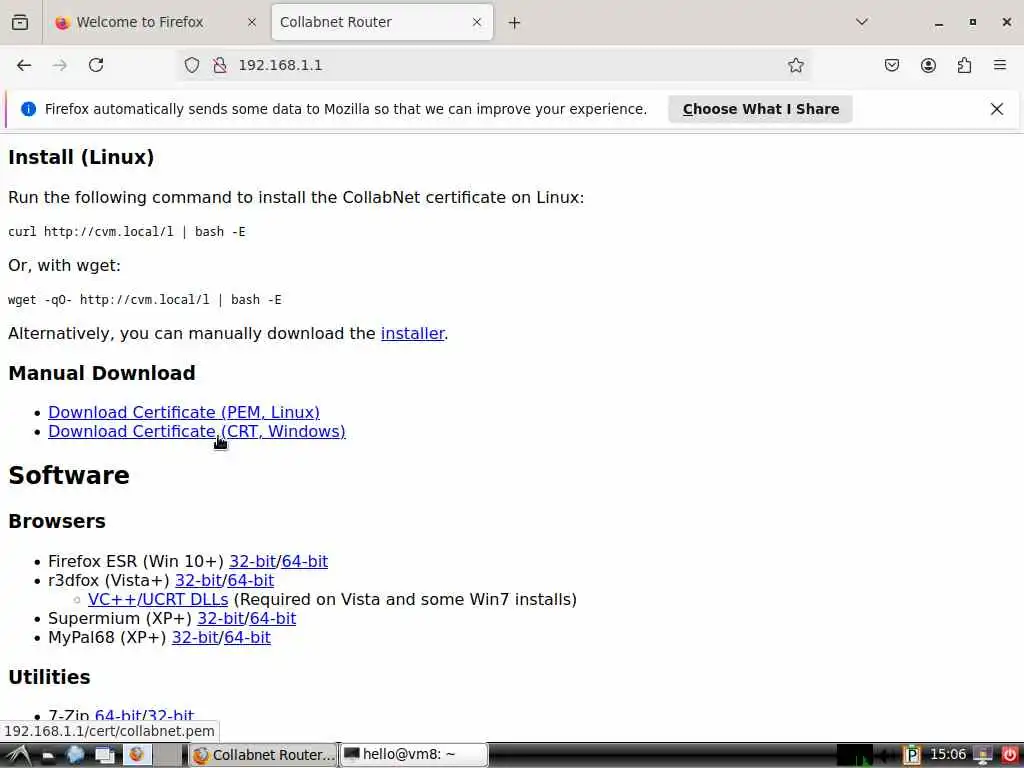The height and width of the screenshot is (768, 1024).
Task: Switch to hello@vm8 terminal taskbar button
Action: (x=414, y=755)
